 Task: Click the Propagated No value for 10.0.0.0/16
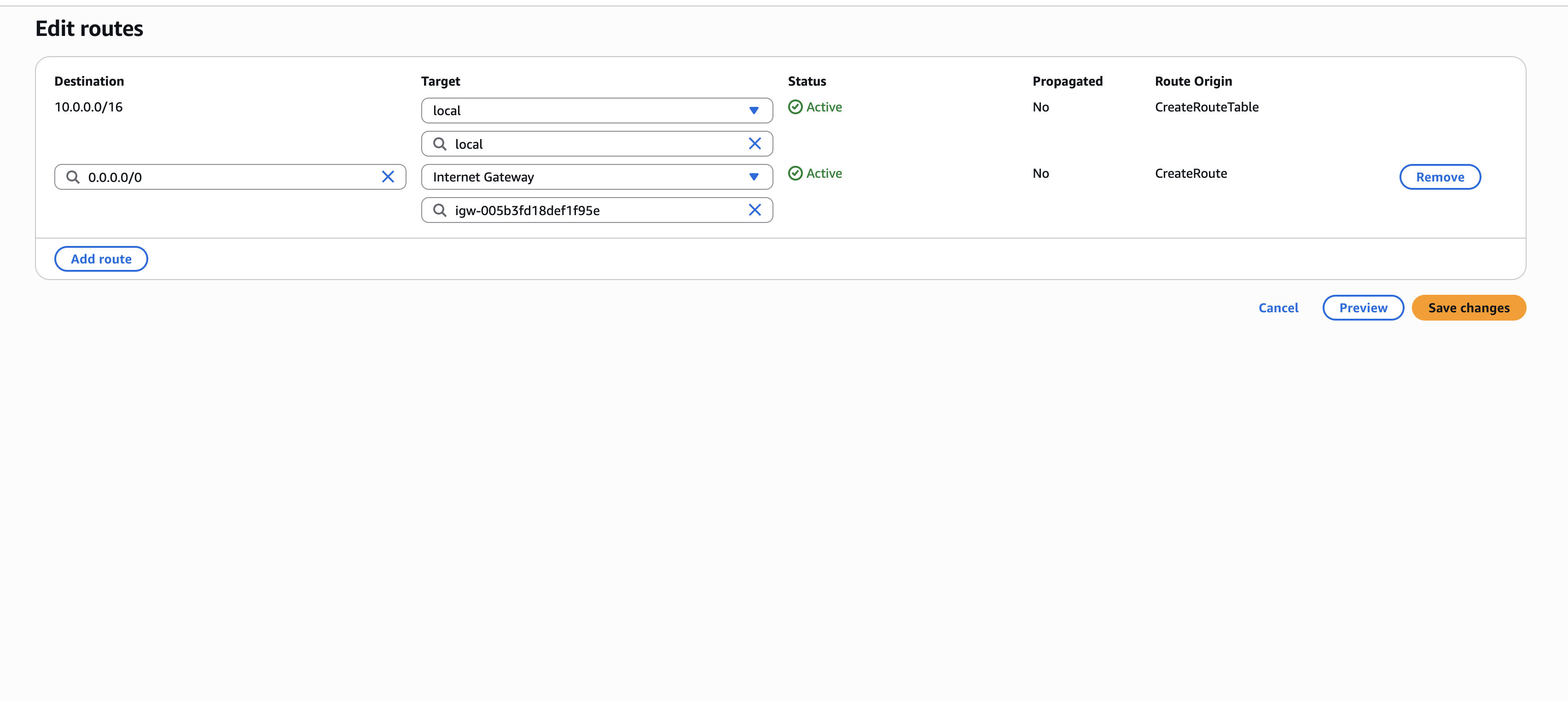pos(1040,107)
